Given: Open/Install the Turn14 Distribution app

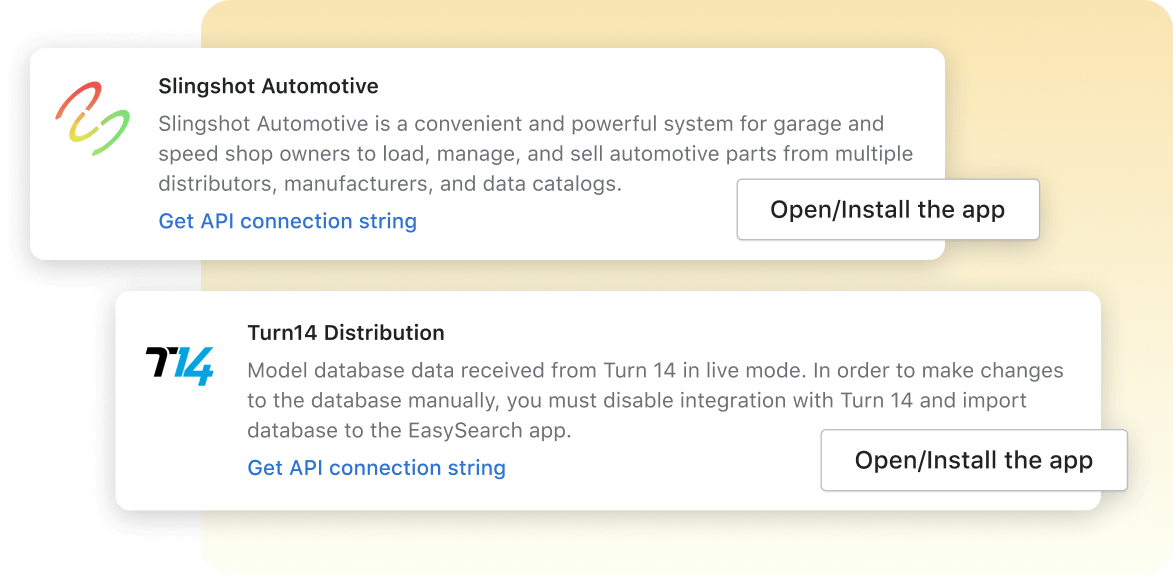Looking at the screenshot, I should 973,460.
